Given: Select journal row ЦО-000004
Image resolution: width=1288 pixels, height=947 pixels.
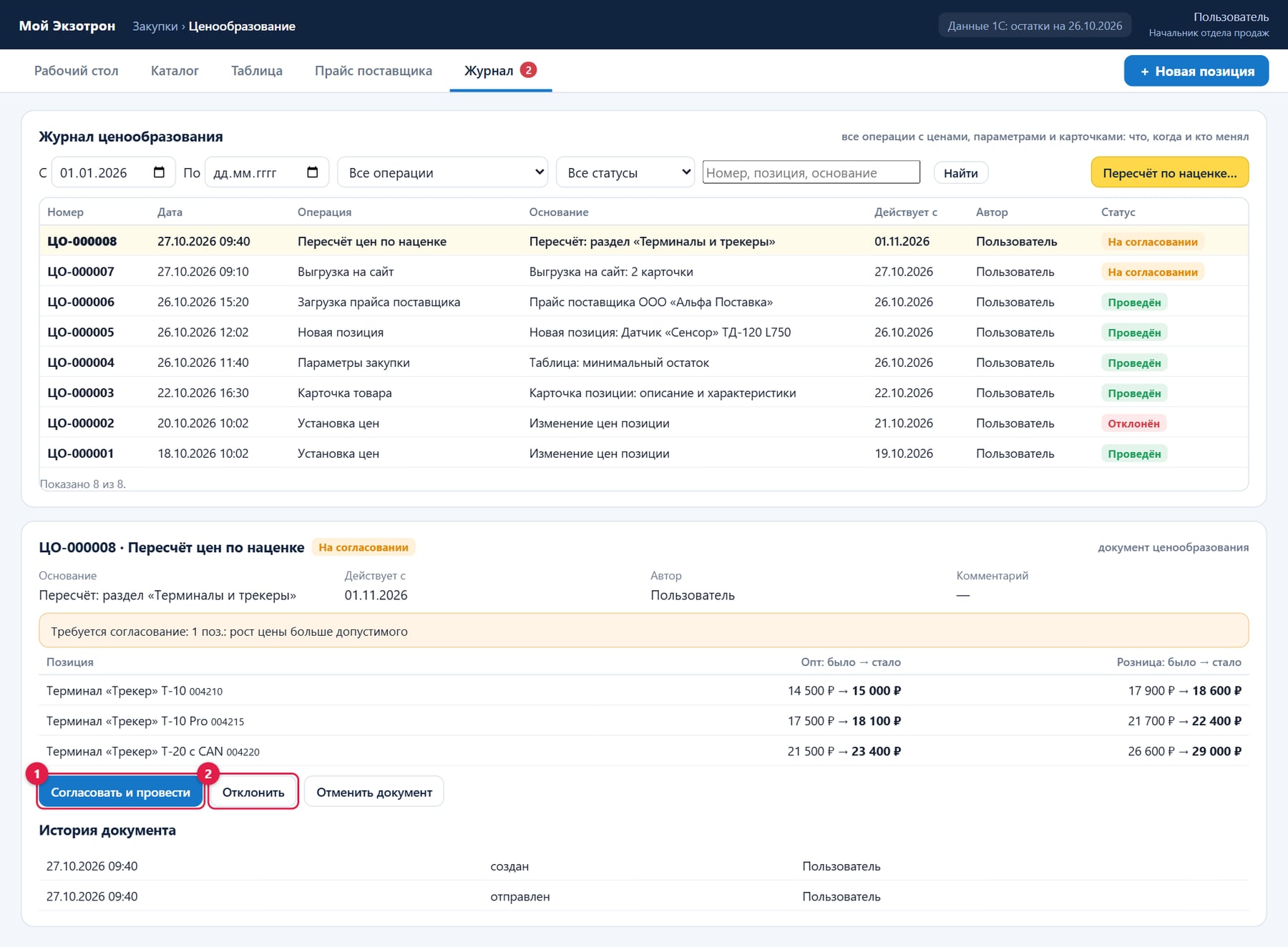Looking at the screenshot, I should [x=643, y=362].
